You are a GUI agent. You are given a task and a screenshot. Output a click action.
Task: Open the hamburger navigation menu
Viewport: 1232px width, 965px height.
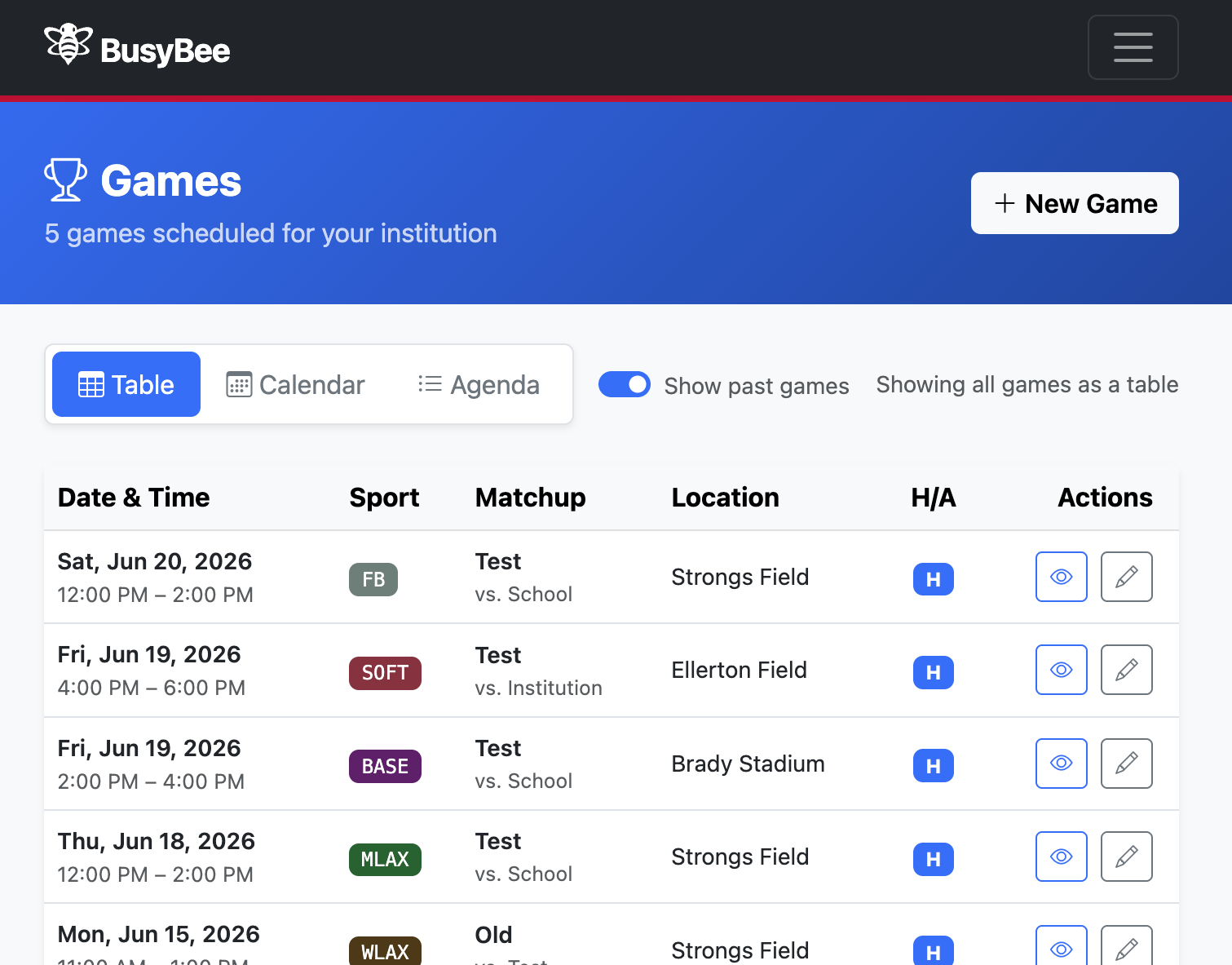(x=1133, y=47)
